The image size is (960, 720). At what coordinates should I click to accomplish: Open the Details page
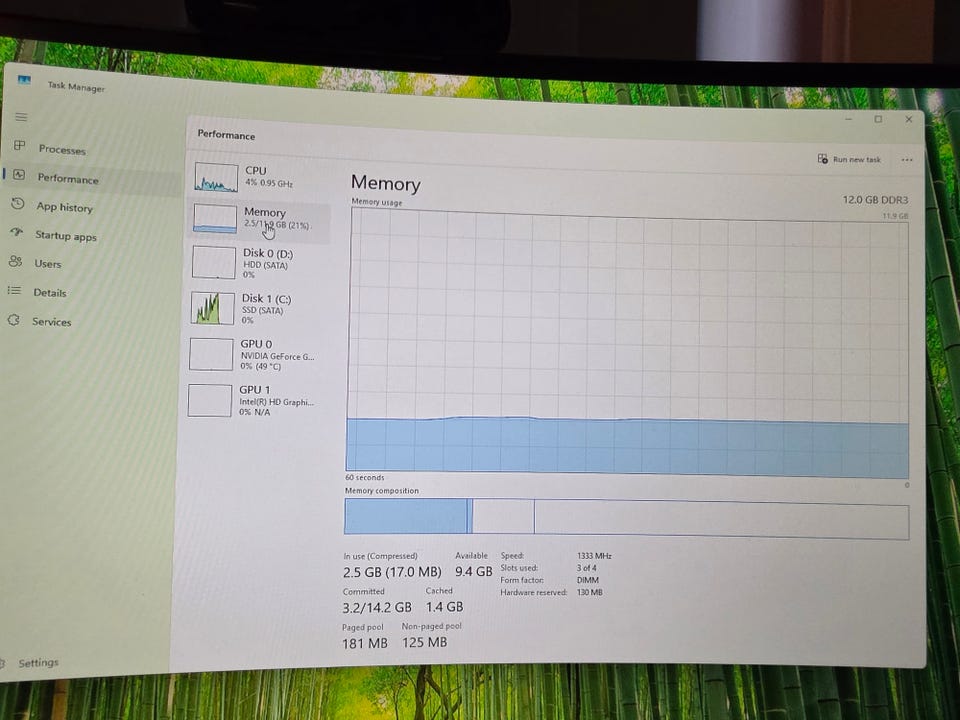click(x=50, y=293)
